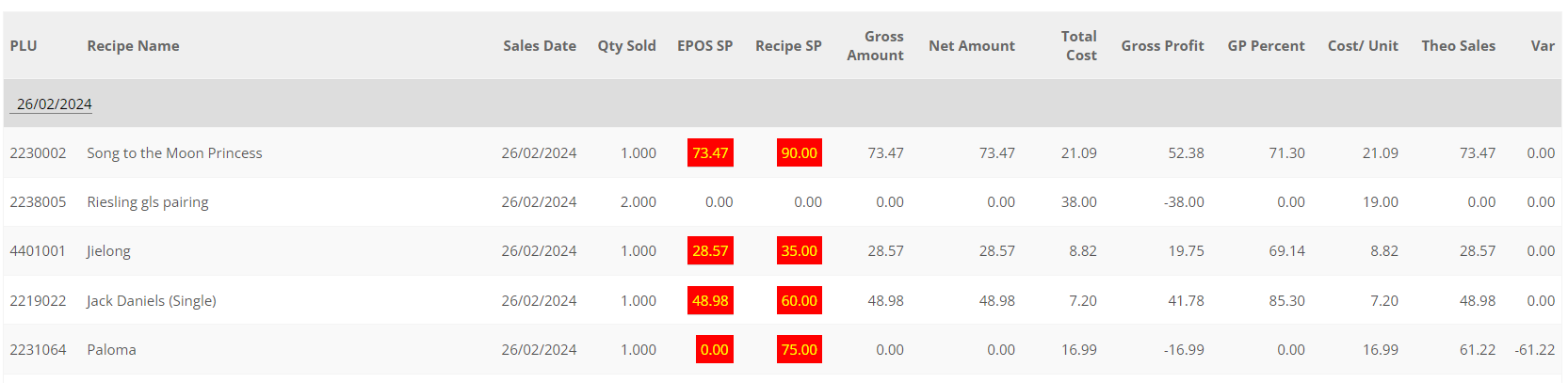Click the -61.22 variance value

[x=1534, y=350]
